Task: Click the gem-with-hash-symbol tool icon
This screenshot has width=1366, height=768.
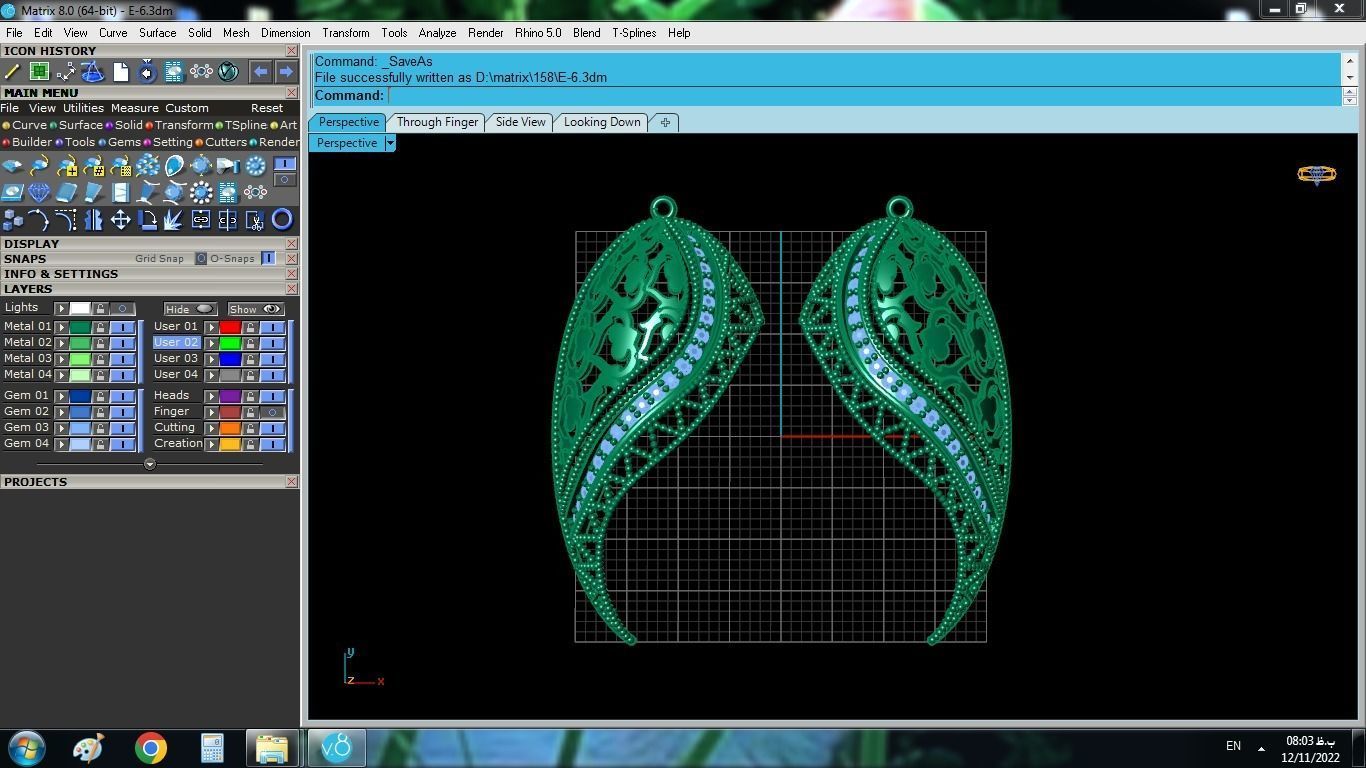Action: 93,166
